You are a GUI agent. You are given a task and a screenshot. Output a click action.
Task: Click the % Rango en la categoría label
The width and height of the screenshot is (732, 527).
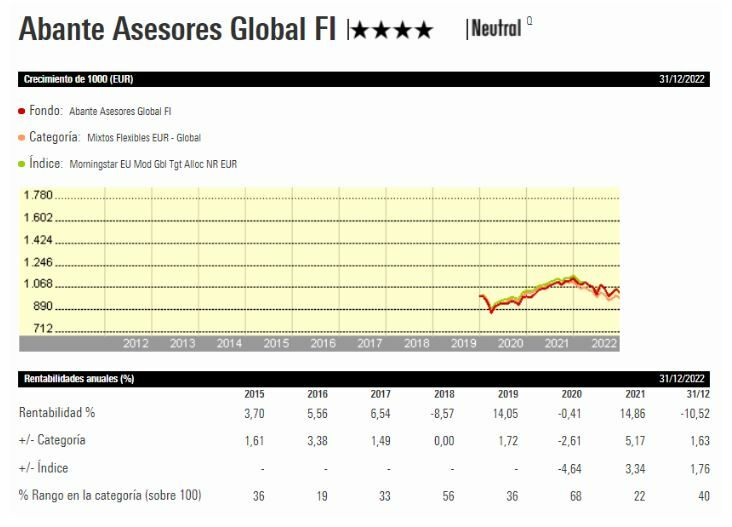pyautogui.click(x=111, y=496)
